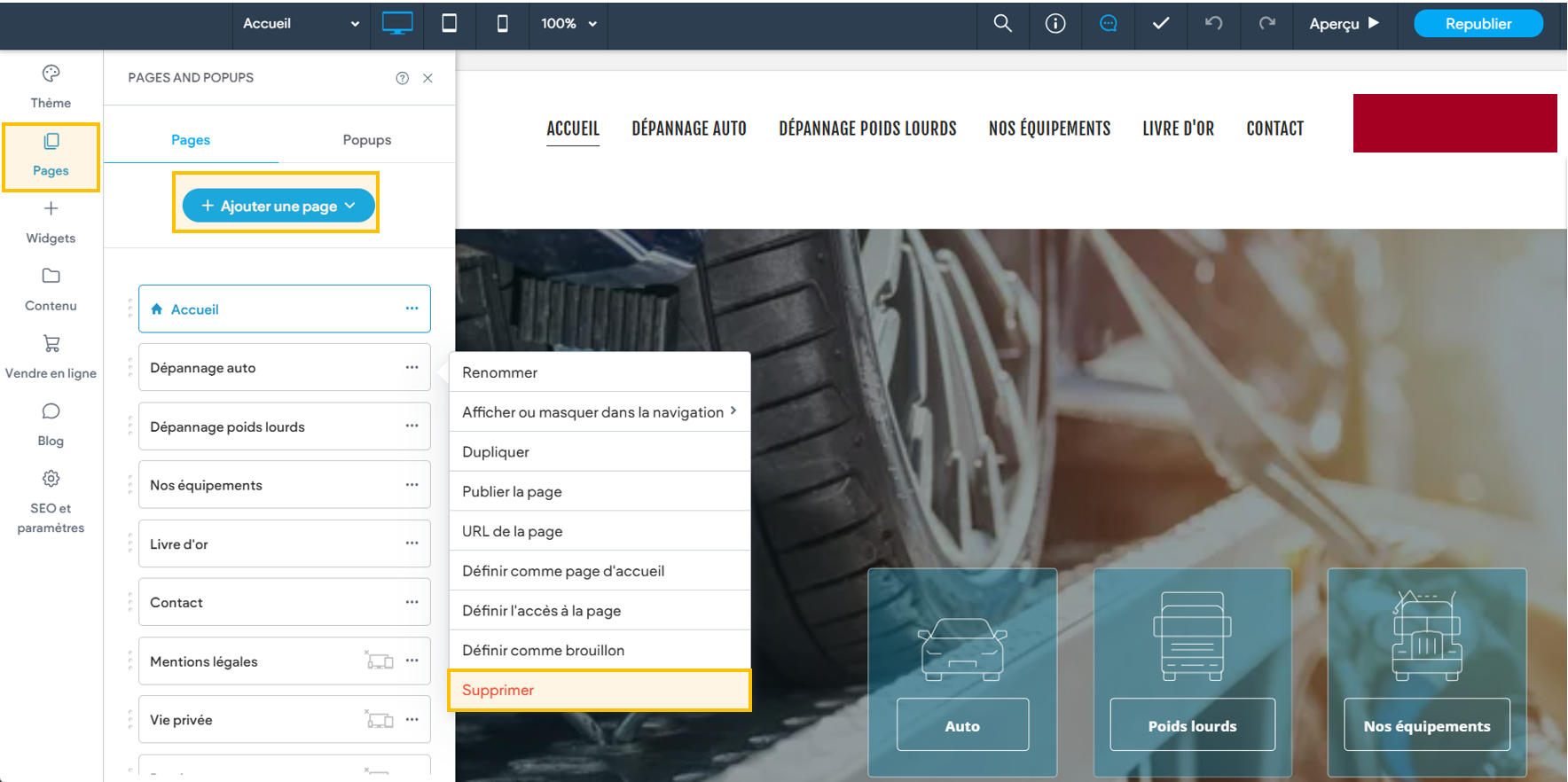Click the Poids lourds button on preview
The width and height of the screenshot is (1568, 782).
click(1192, 725)
